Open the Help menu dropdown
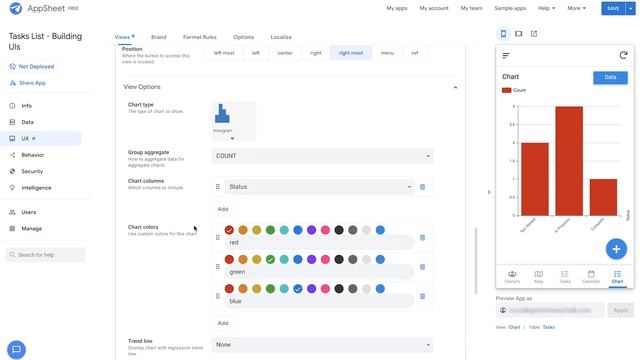The image size is (640, 360). [546, 8]
